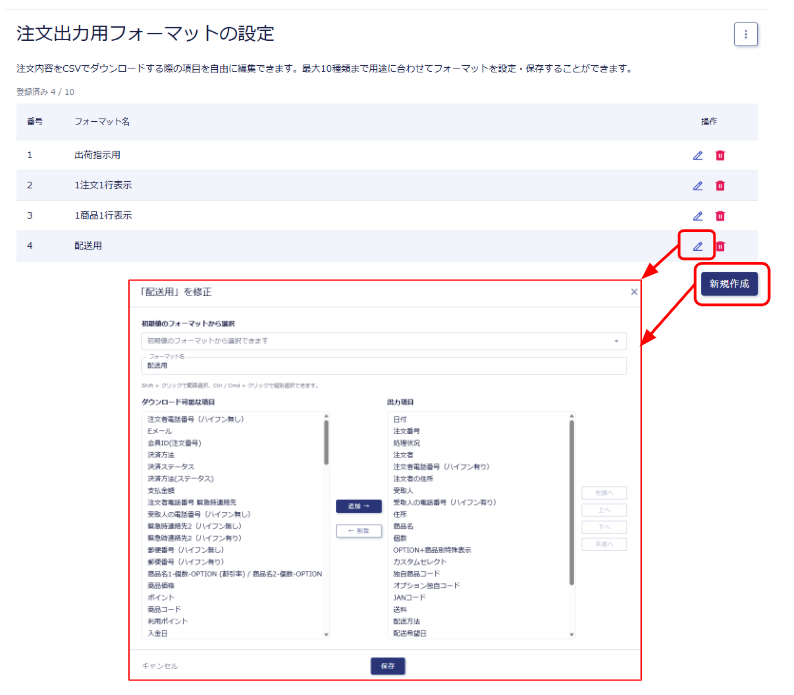This screenshot has height=695, width=794.
Task: Select 注文番号 in output items
Action: tap(406, 431)
